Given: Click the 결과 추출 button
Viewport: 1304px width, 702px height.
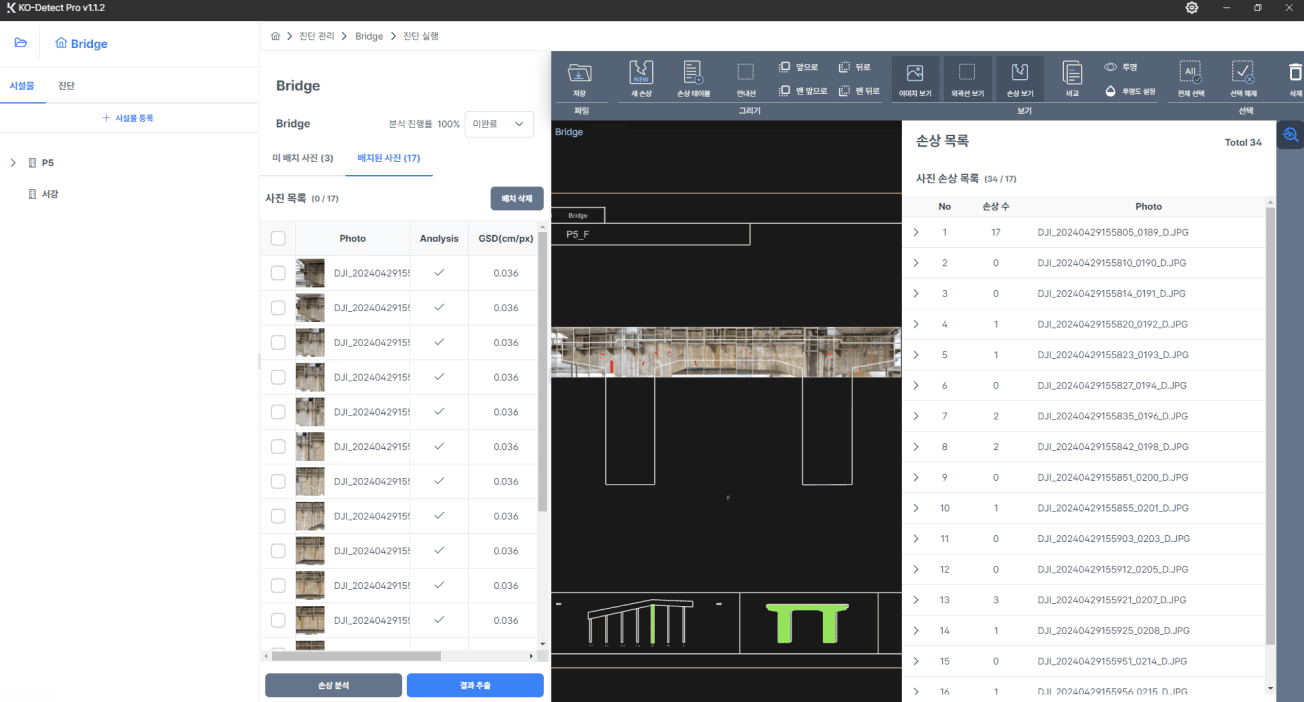Looking at the screenshot, I should click(x=475, y=685).
